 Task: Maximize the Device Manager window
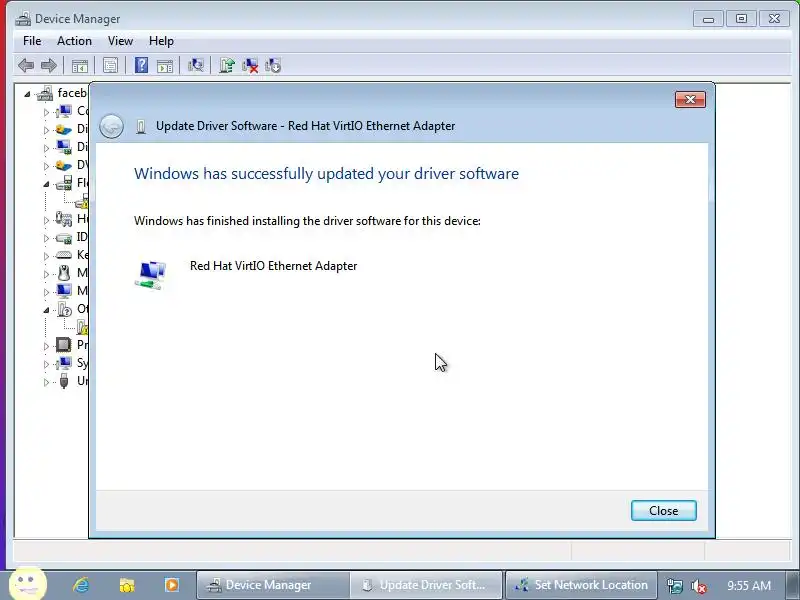tap(741, 19)
